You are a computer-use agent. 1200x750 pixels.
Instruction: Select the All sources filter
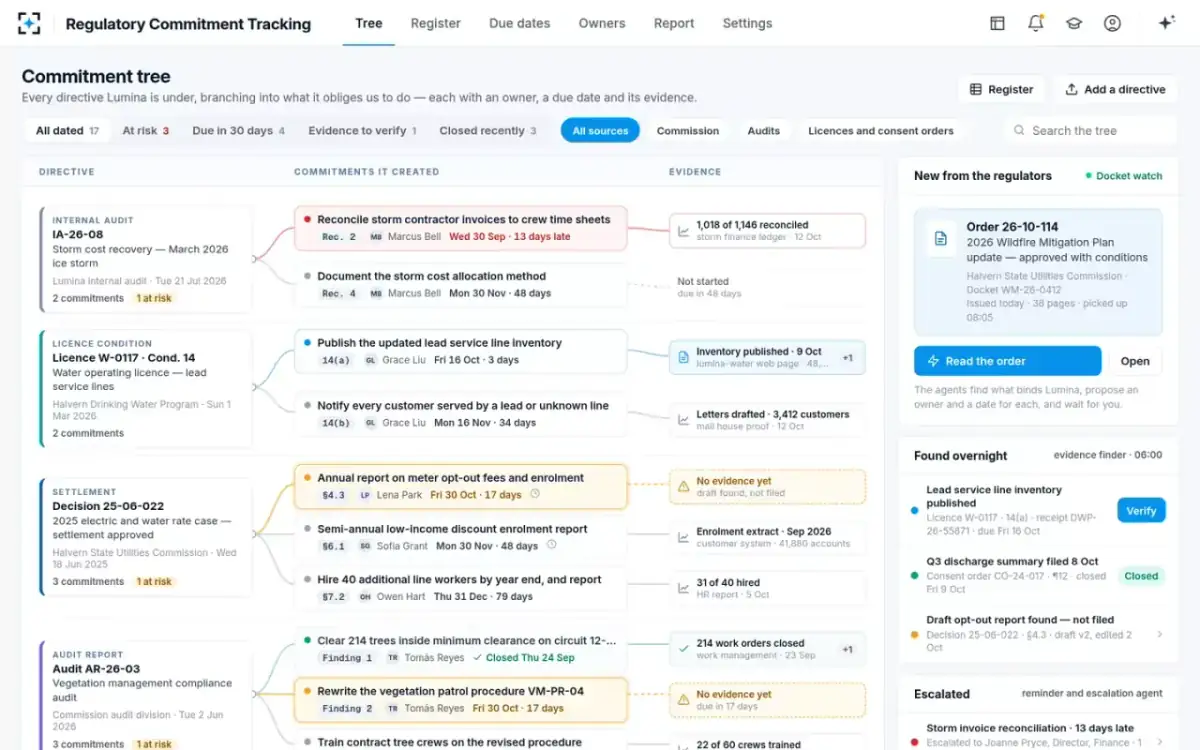(600, 130)
